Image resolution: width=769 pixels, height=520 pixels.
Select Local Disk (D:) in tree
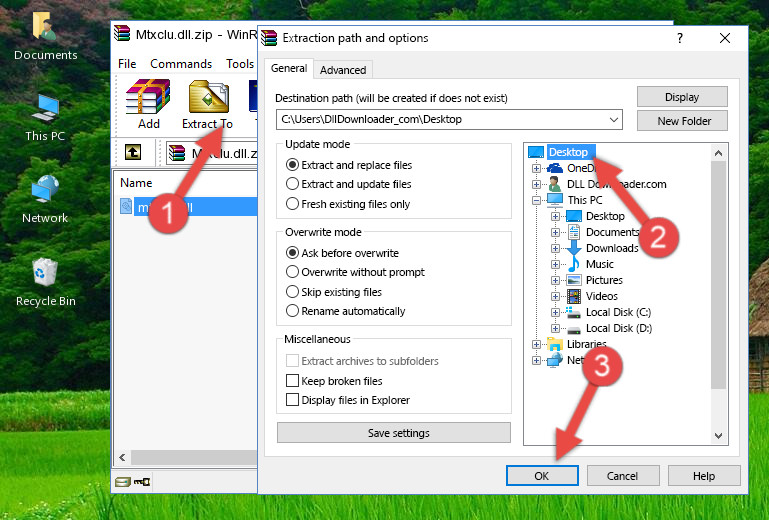619,328
